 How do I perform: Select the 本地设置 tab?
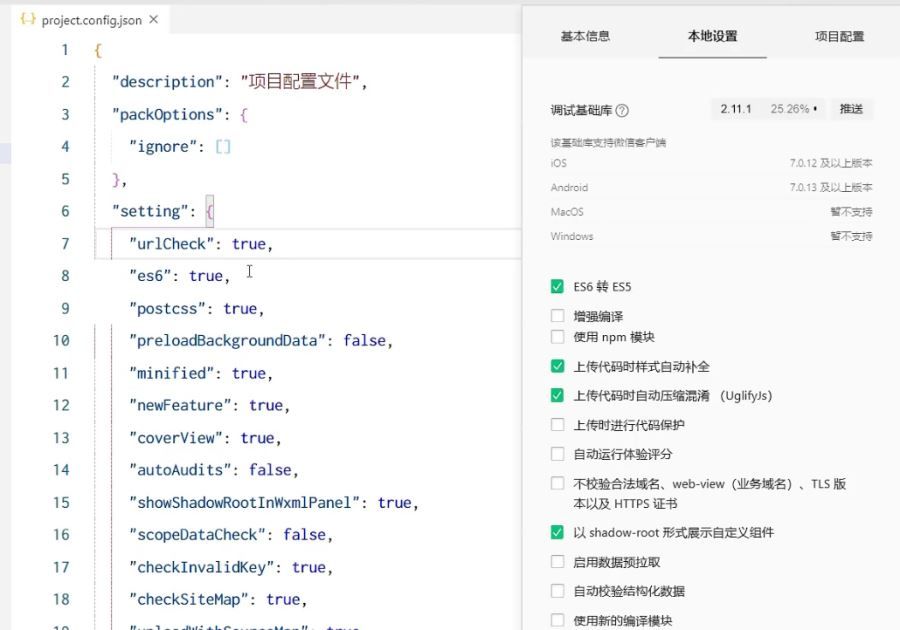pos(712,36)
